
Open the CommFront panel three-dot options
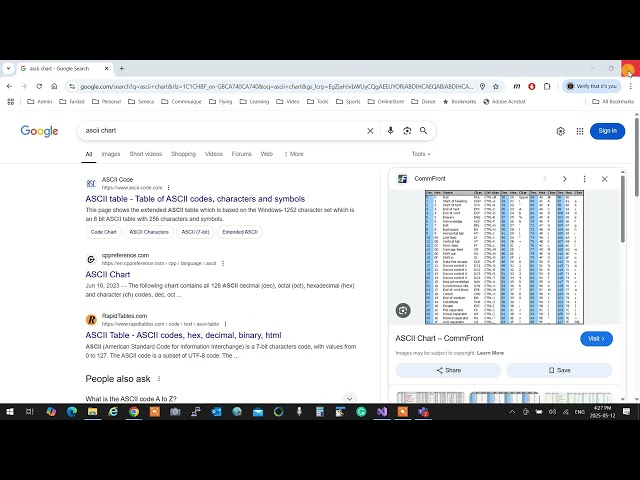click(584, 179)
